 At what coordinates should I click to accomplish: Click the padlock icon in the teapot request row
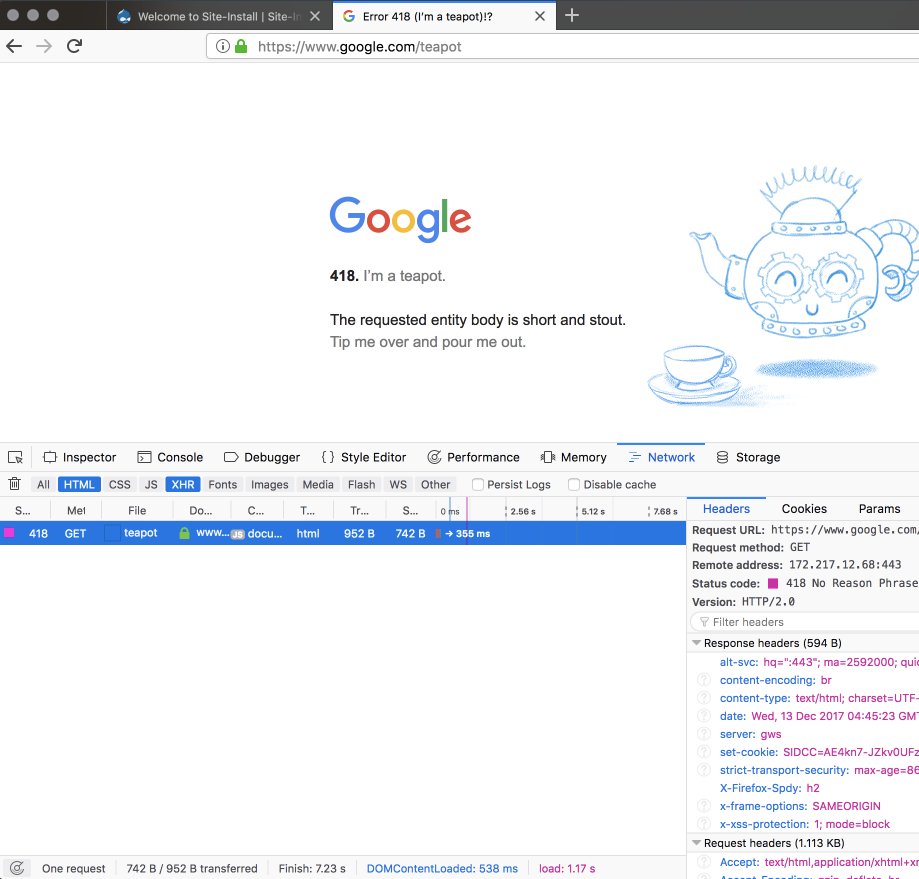point(185,533)
